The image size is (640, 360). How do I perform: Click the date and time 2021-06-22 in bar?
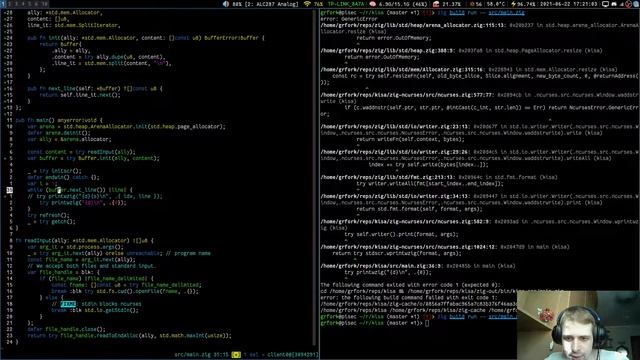click(x=569, y=4)
